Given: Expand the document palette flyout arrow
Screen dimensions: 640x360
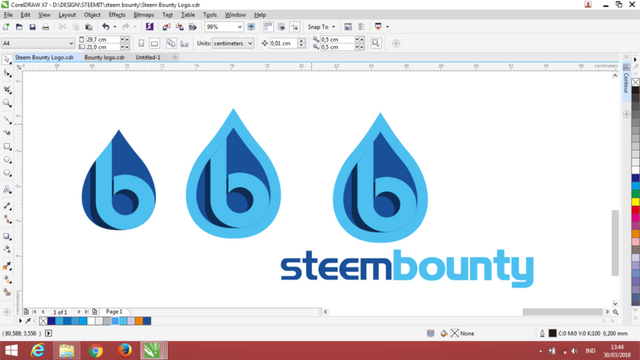Looking at the screenshot, I should point(20,321).
